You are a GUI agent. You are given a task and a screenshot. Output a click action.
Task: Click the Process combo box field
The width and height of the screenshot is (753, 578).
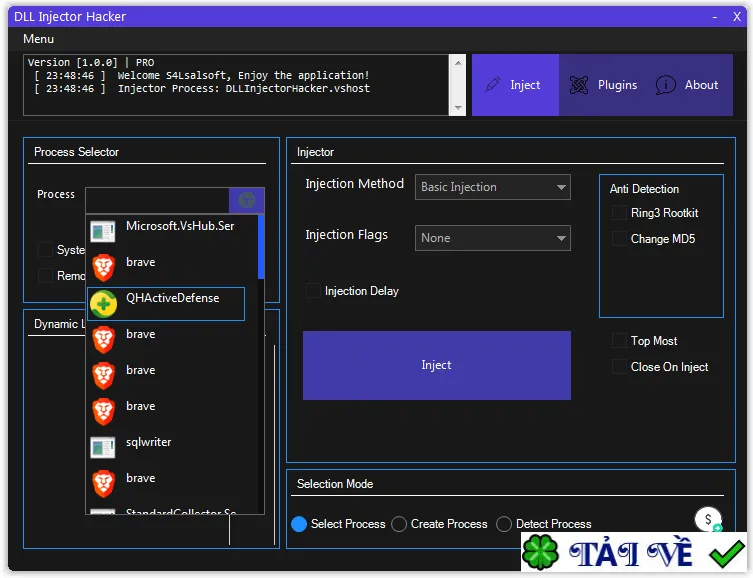[158, 200]
